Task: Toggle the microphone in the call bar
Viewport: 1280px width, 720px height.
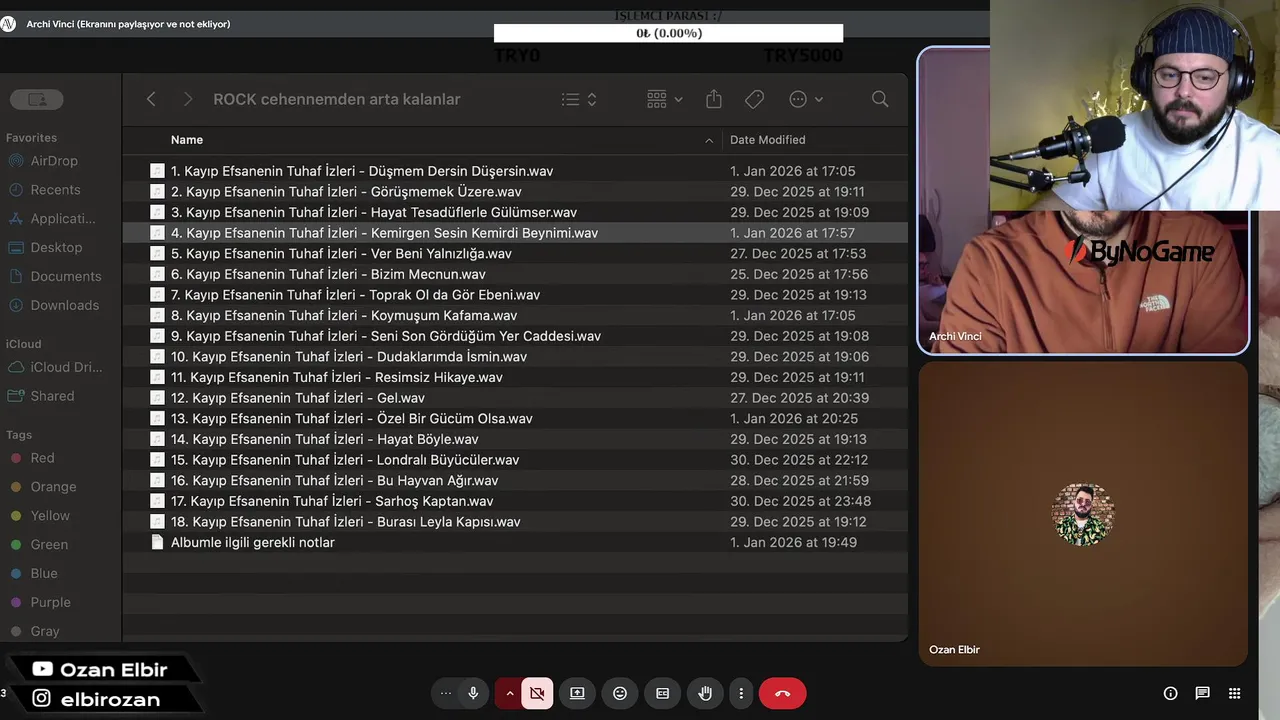Action: coord(473,693)
